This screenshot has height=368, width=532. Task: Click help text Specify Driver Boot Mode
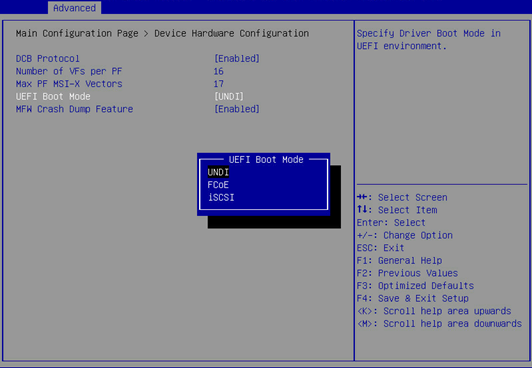pyautogui.click(x=429, y=39)
